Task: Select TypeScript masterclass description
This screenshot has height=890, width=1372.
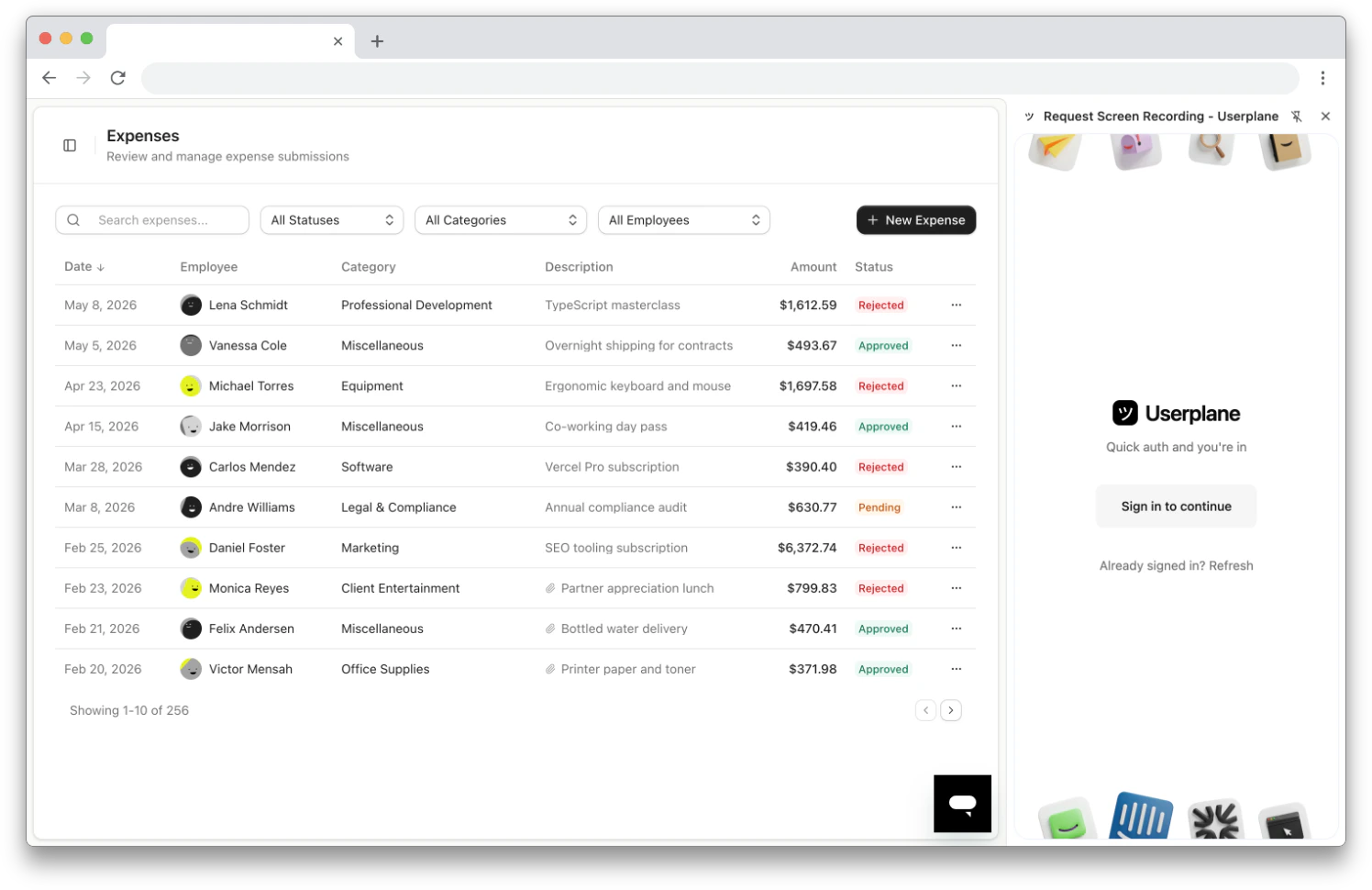Action: pyautogui.click(x=613, y=306)
